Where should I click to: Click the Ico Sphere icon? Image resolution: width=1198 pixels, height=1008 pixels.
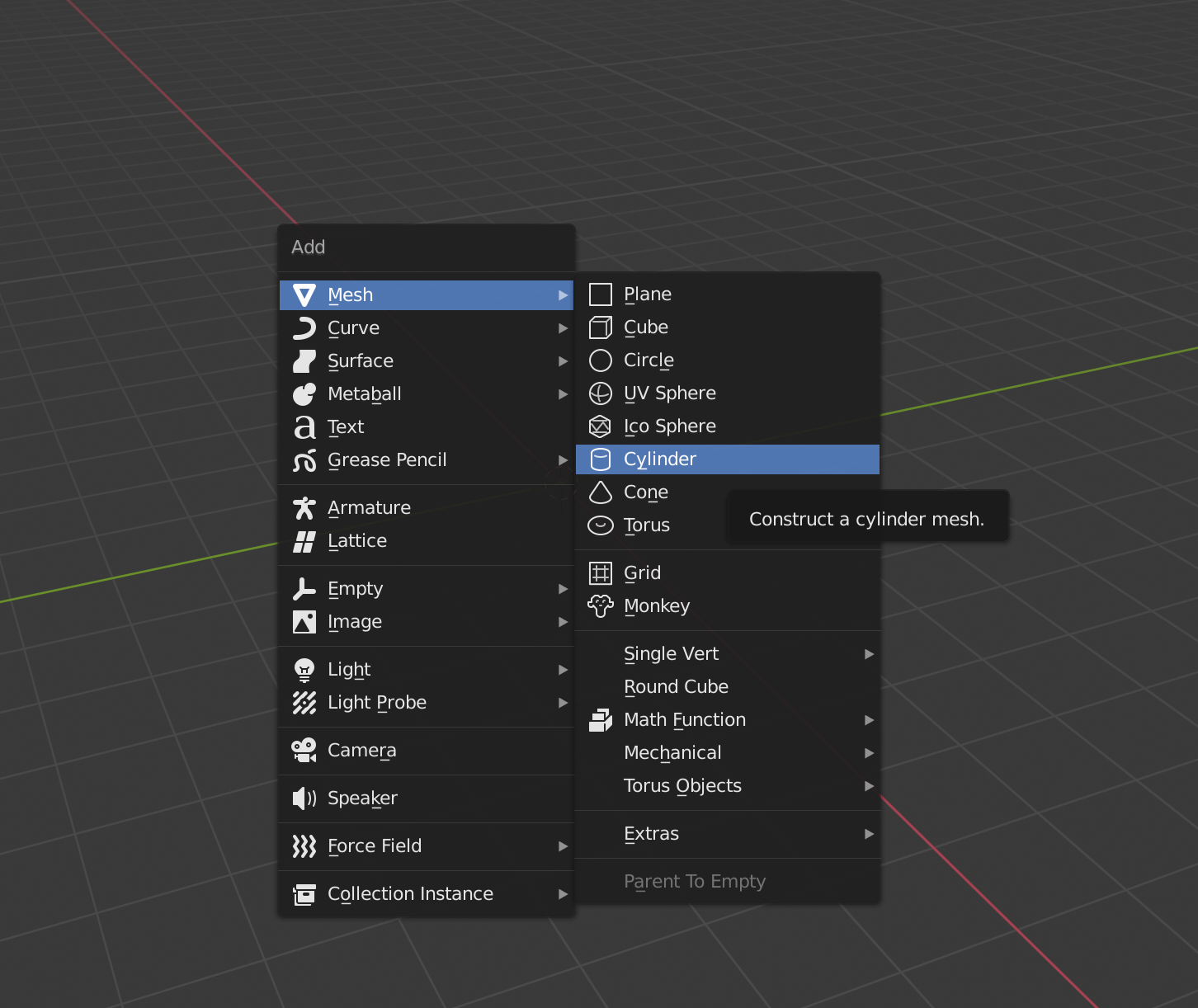pos(601,426)
